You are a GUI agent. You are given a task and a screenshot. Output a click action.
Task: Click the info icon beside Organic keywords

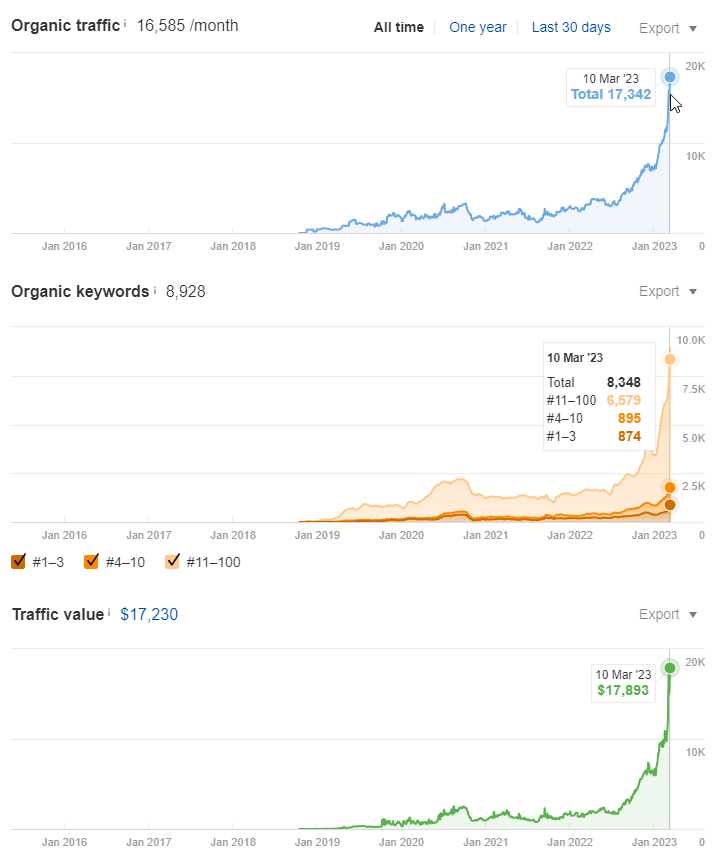[x=155, y=290]
